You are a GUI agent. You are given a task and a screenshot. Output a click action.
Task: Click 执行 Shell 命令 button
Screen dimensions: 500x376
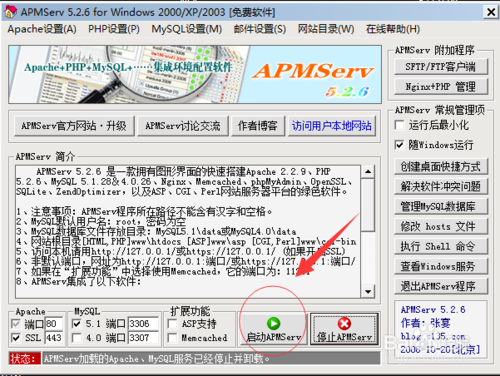pos(440,246)
